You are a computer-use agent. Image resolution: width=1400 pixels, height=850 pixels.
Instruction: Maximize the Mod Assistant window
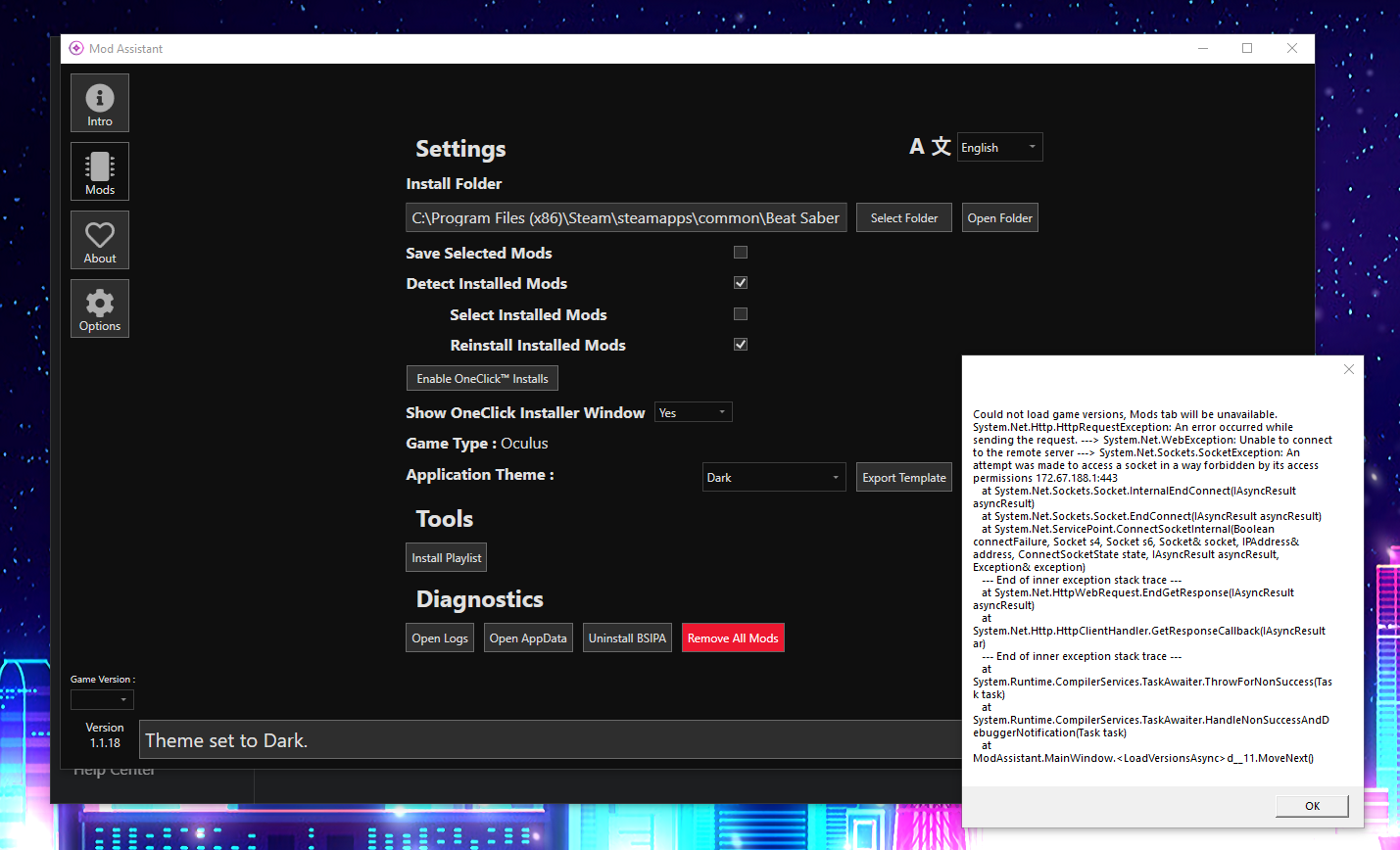(1247, 48)
